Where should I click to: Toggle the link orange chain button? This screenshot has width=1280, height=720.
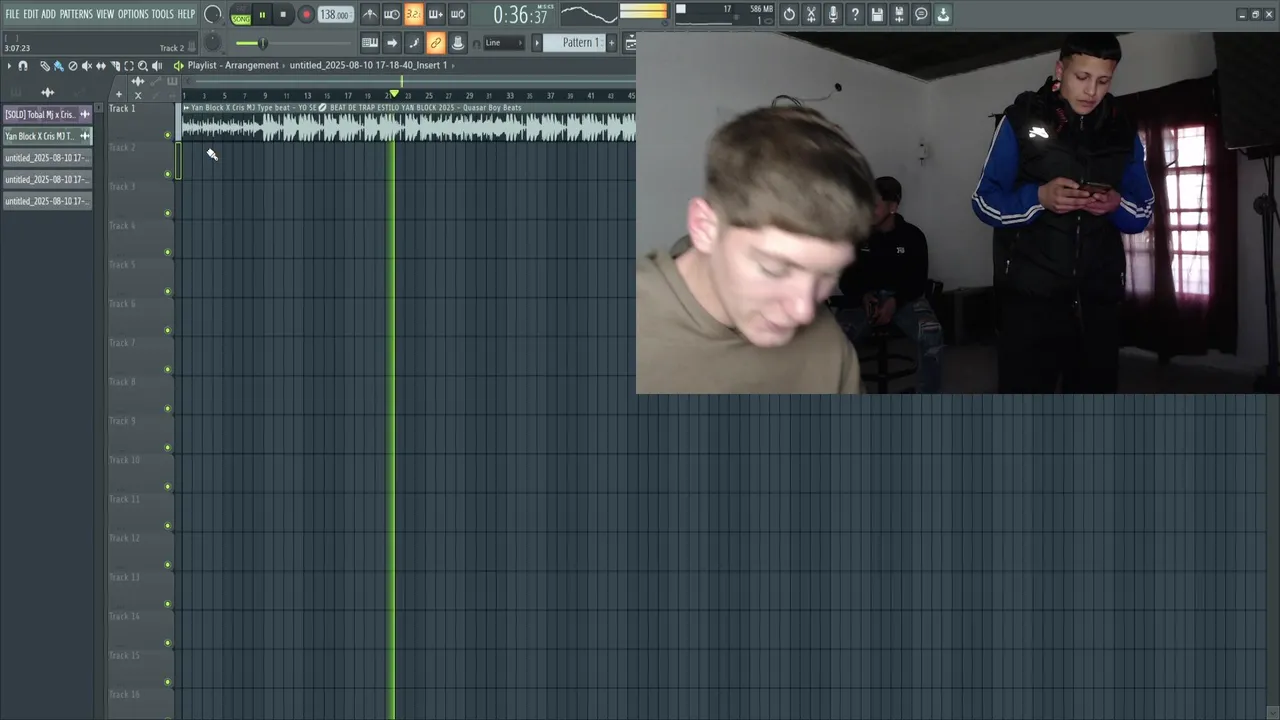[x=436, y=43]
